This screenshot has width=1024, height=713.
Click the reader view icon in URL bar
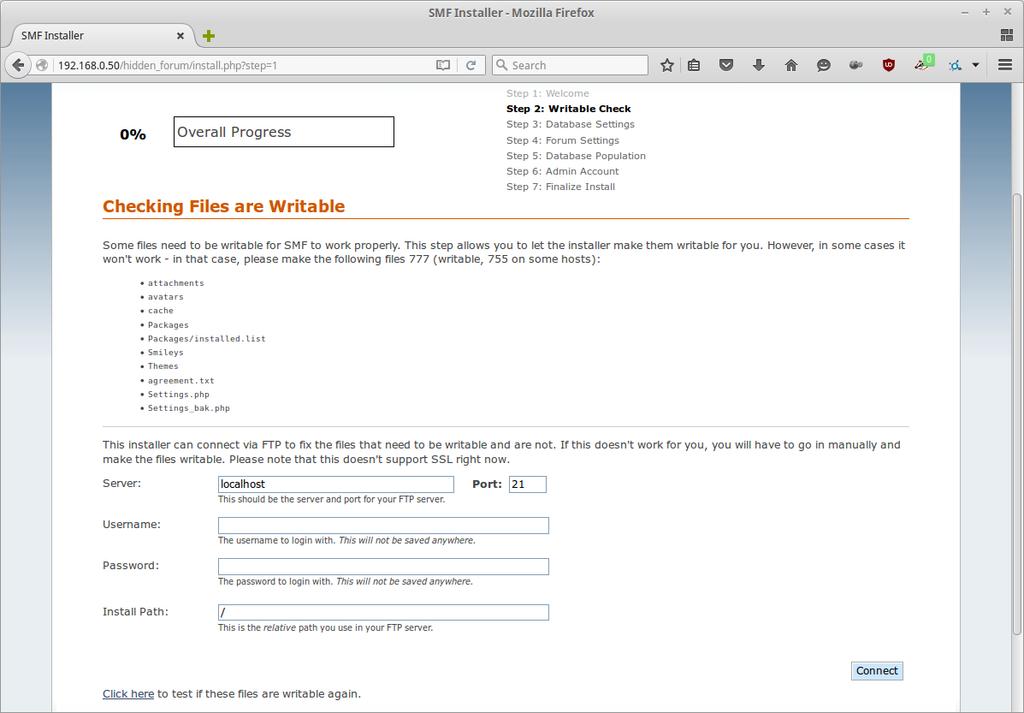(443, 65)
